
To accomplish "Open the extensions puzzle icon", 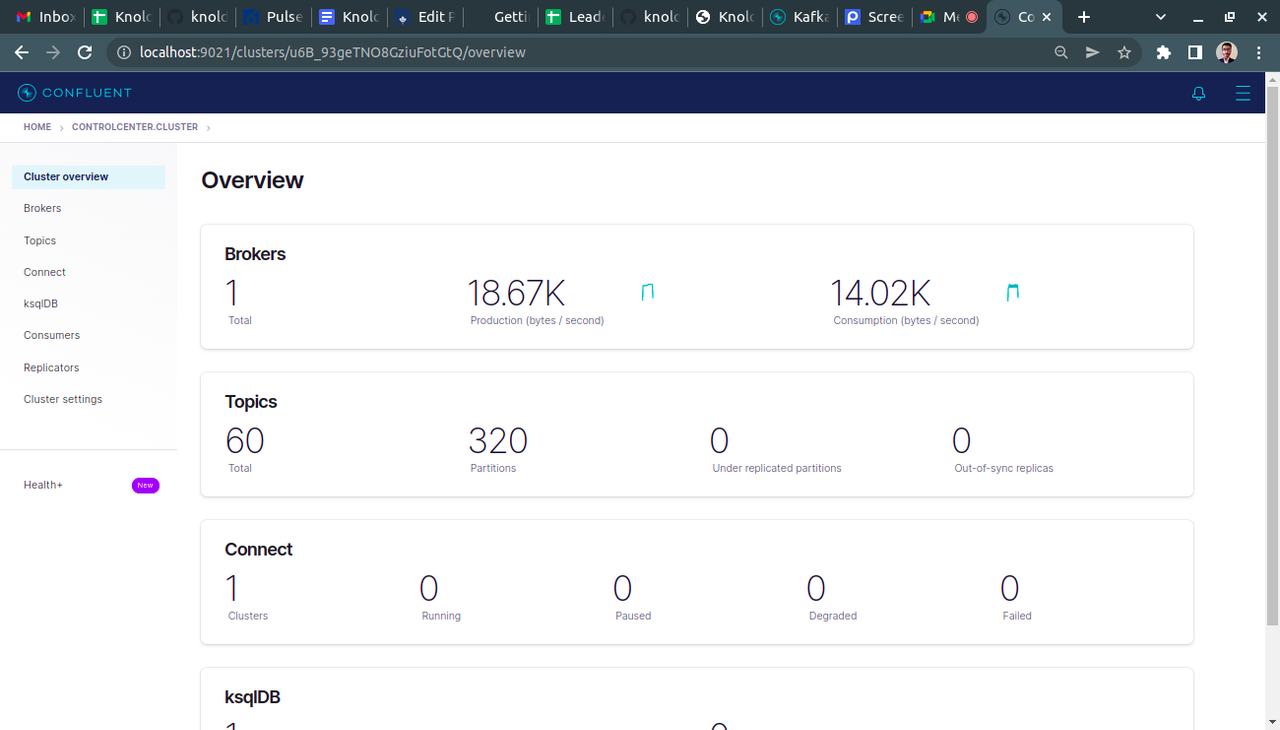I will coord(1163,52).
